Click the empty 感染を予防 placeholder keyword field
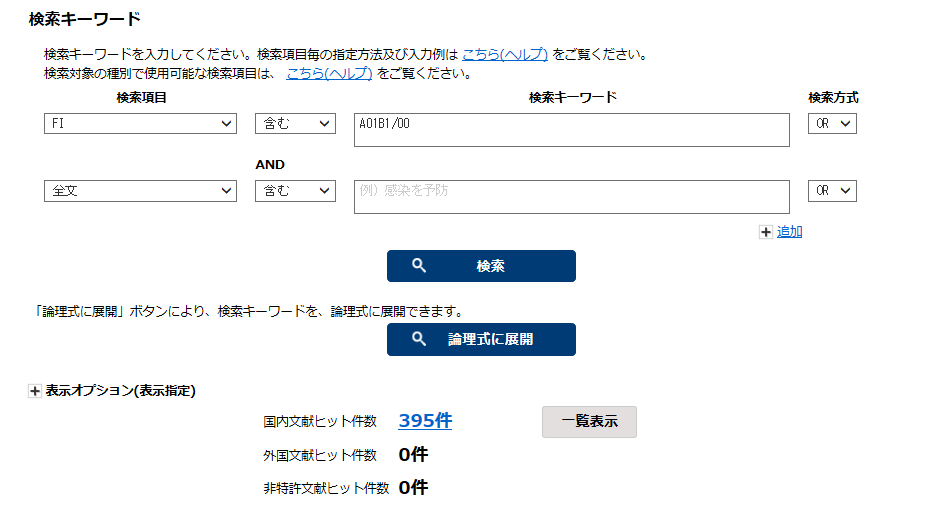 pyautogui.click(x=572, y=197)
